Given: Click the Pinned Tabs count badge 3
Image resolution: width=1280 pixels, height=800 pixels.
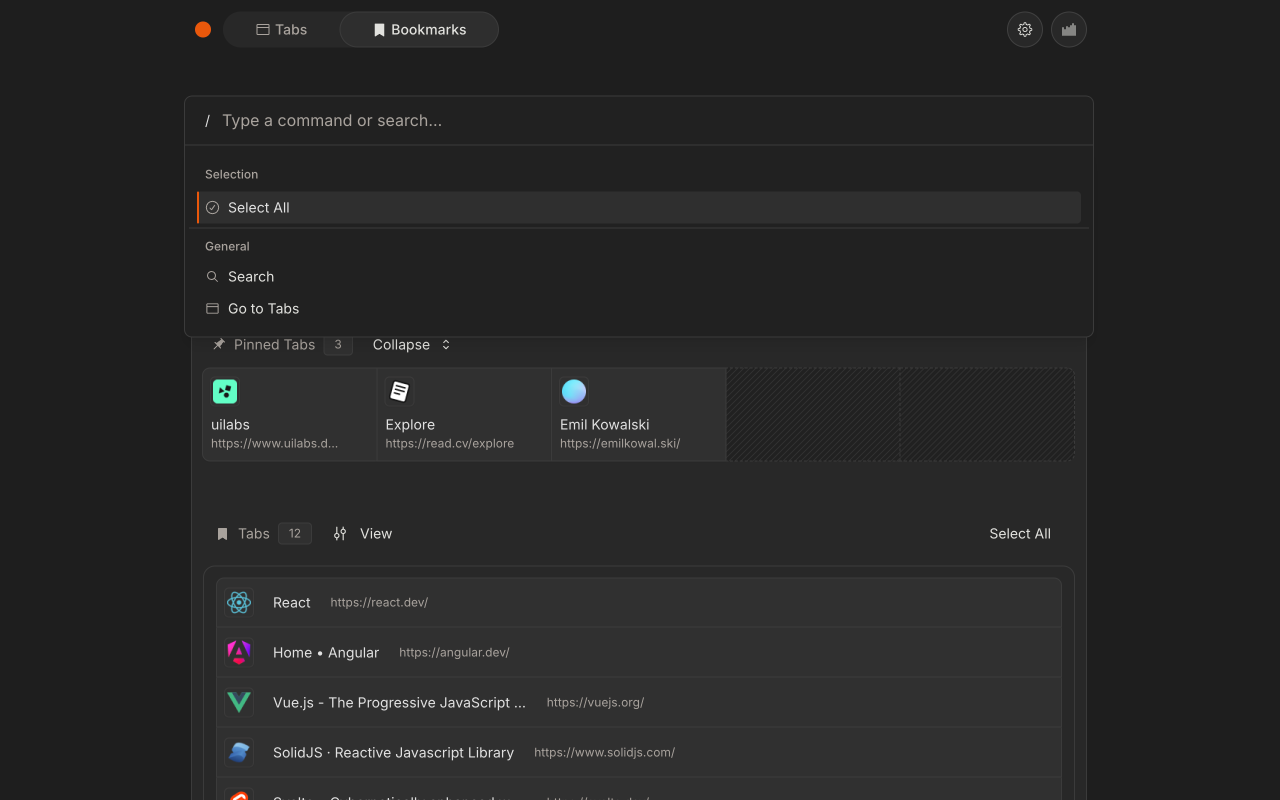Looking at the screenshot, I should point(338,345).
